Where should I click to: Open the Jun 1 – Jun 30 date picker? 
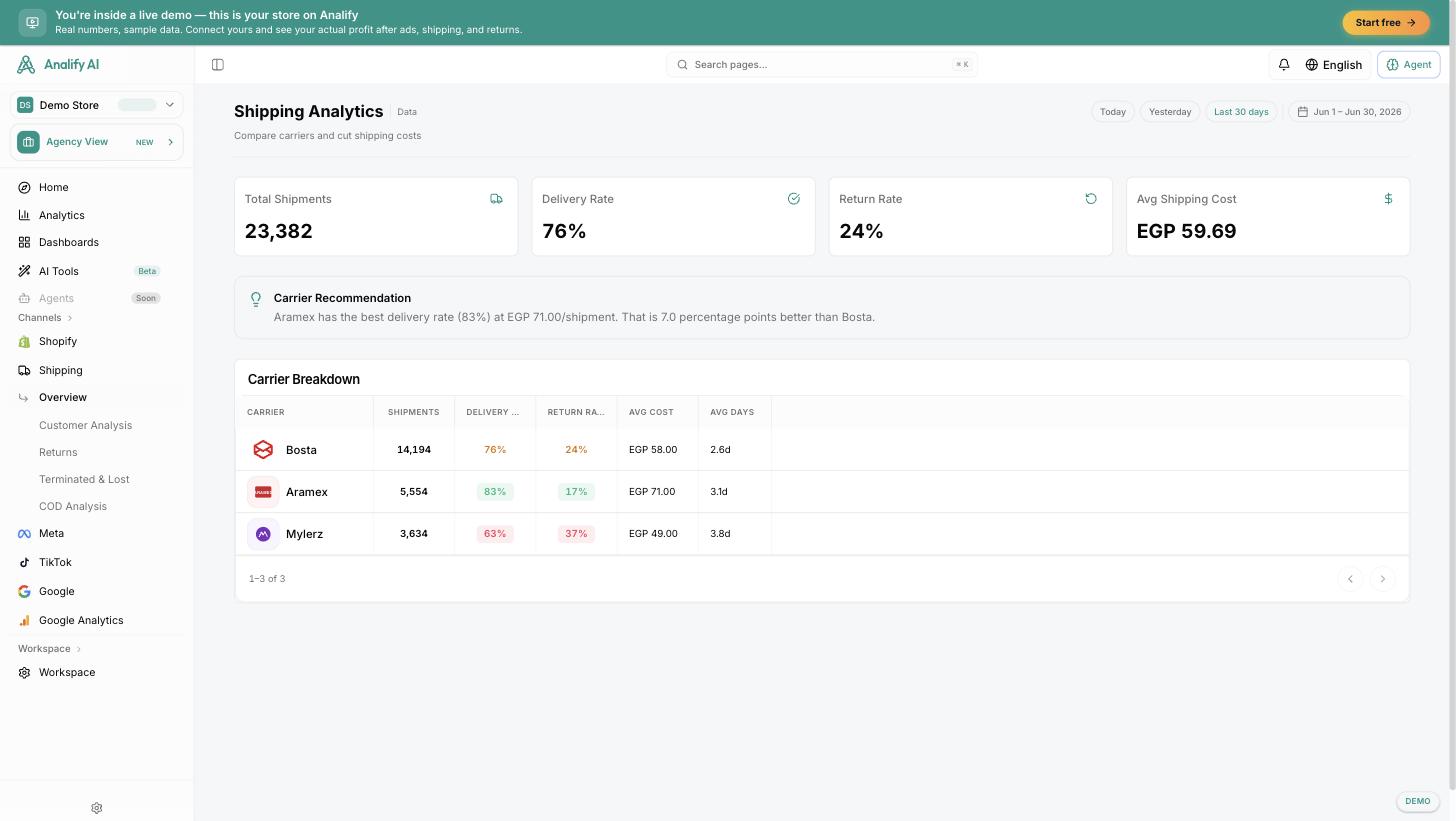(1349, 112)
